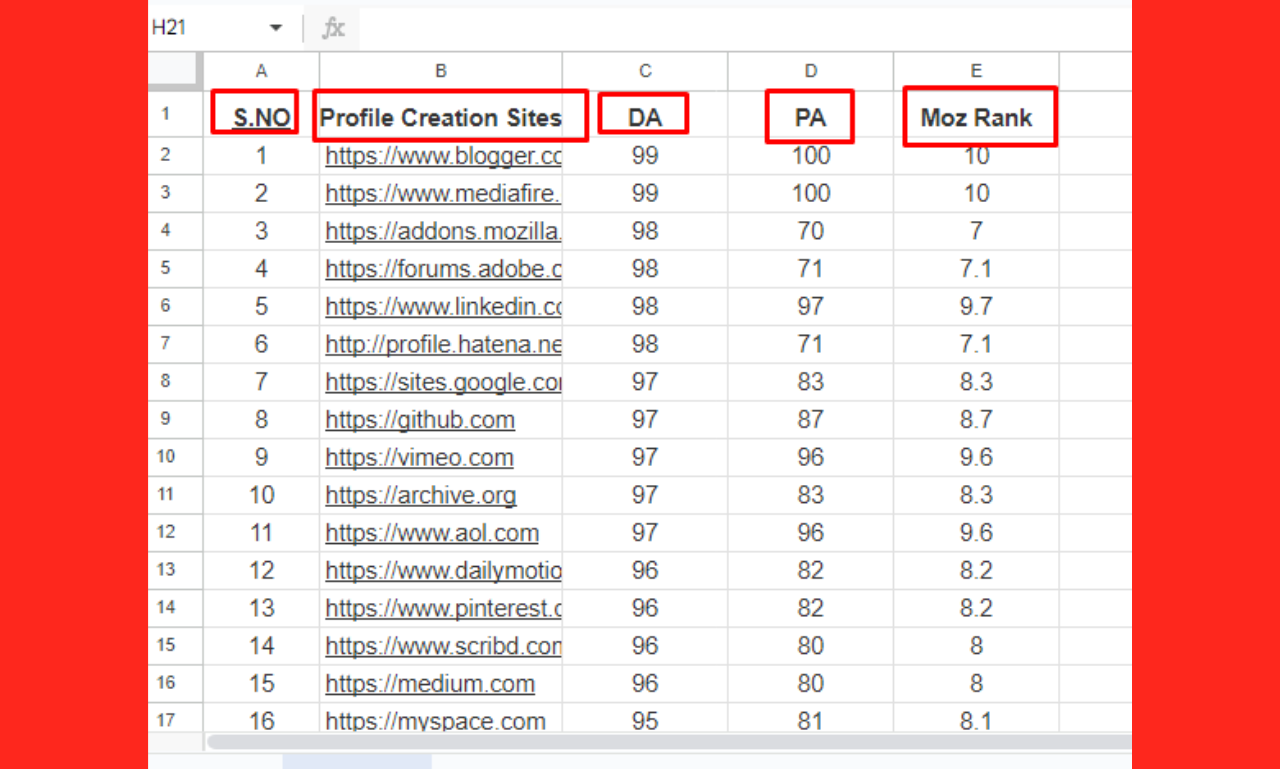Open the myspace.com link
The height and width of the screenshot is (769, 1280).
[x=435, y=721]
